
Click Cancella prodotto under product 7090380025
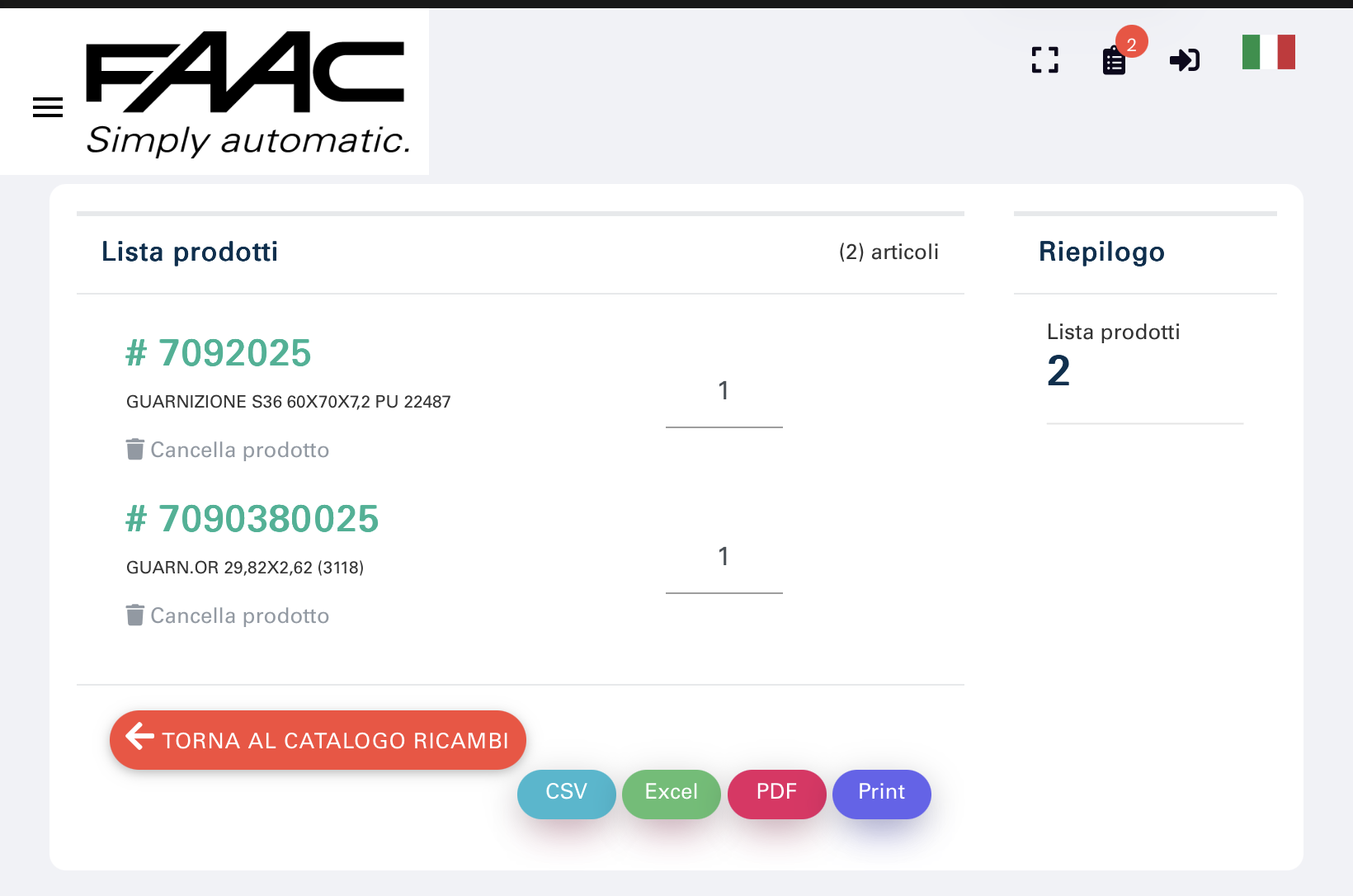[239, 616]
